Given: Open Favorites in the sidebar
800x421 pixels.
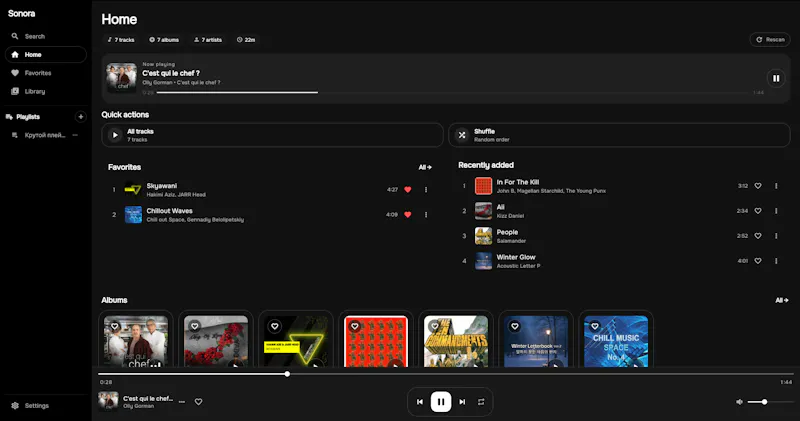Looking at the screenshot, I should [45, 73].
